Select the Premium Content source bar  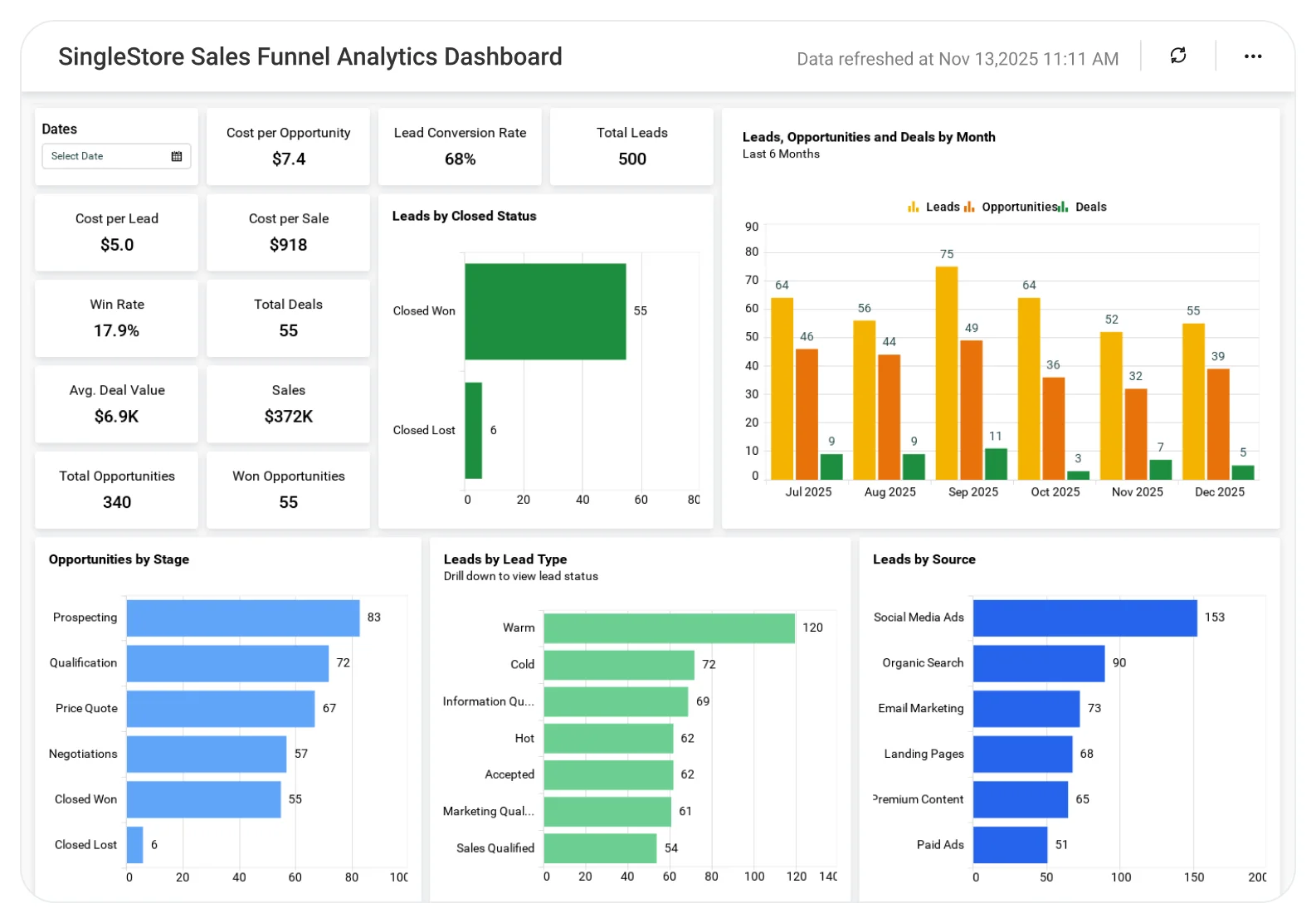click(x=1021, y=799)
